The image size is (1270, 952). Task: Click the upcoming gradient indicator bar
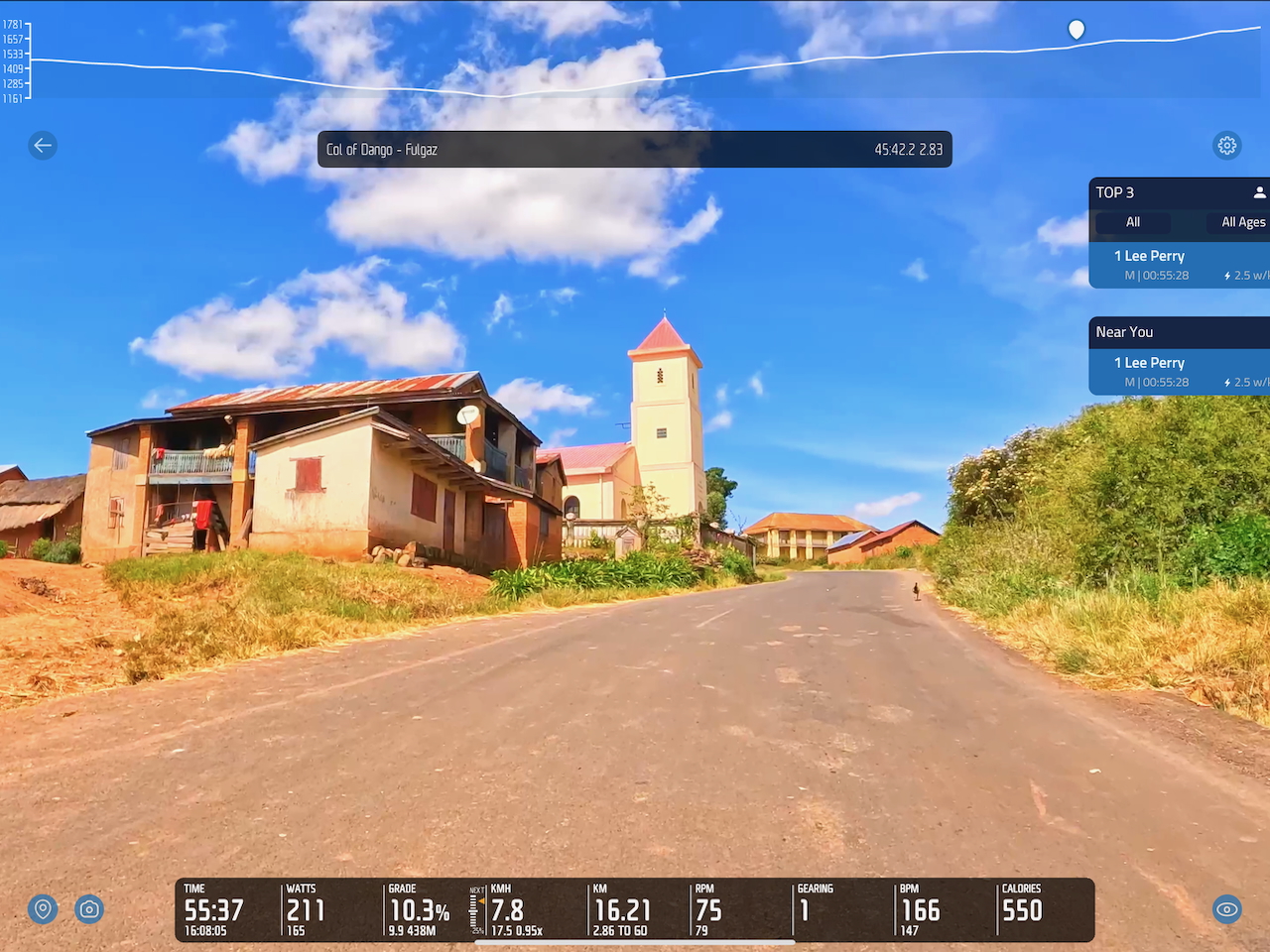(x=475, y=910)
